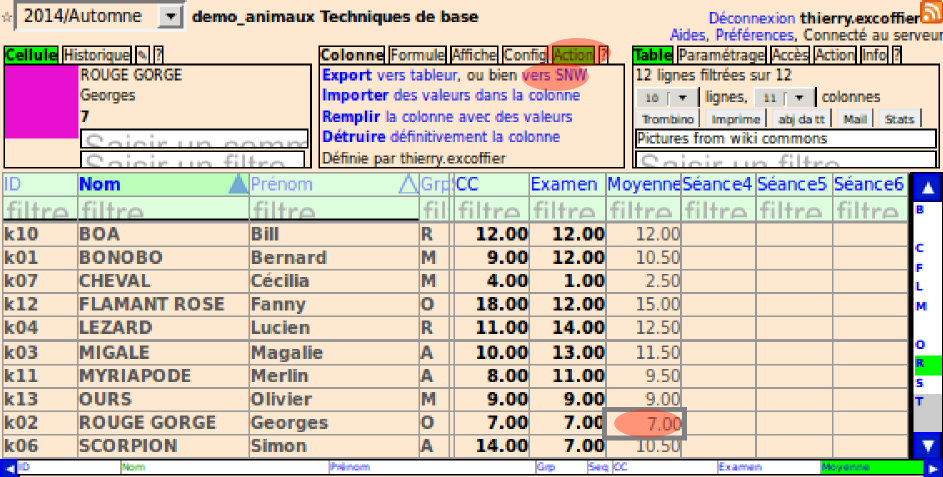Click the Nom column sort triangle
Screen dimensions: 943x477
(x=237, y=184)
